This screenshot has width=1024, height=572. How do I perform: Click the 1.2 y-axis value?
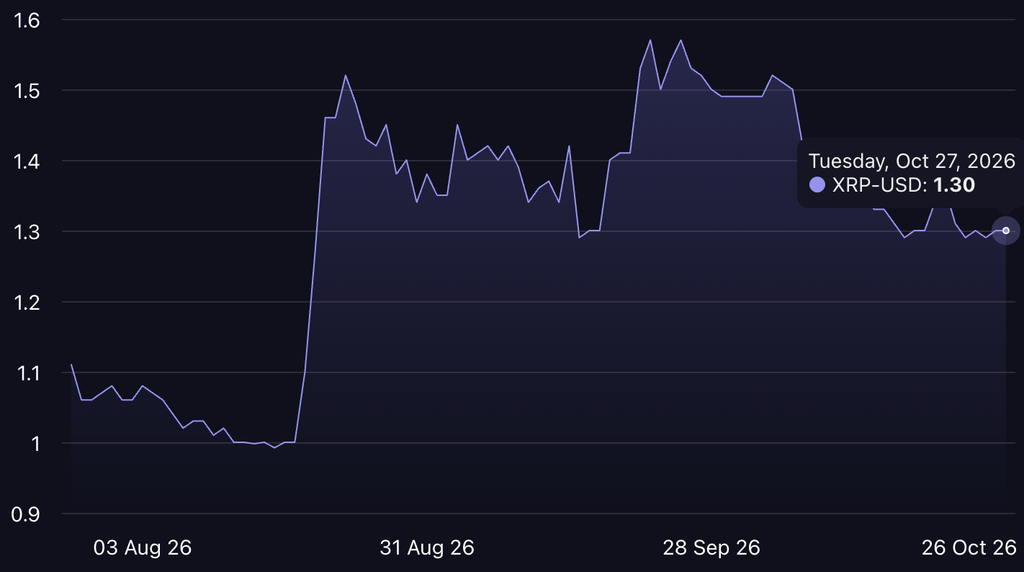[27, 302]
